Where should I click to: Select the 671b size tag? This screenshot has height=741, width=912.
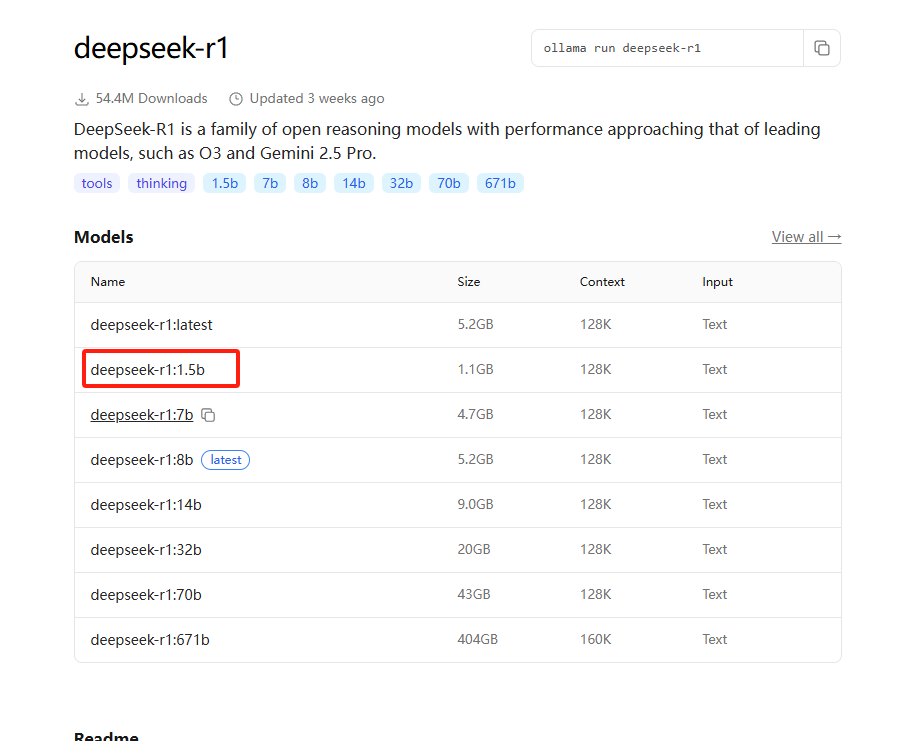pyautogui.click(x=500, y=183)
